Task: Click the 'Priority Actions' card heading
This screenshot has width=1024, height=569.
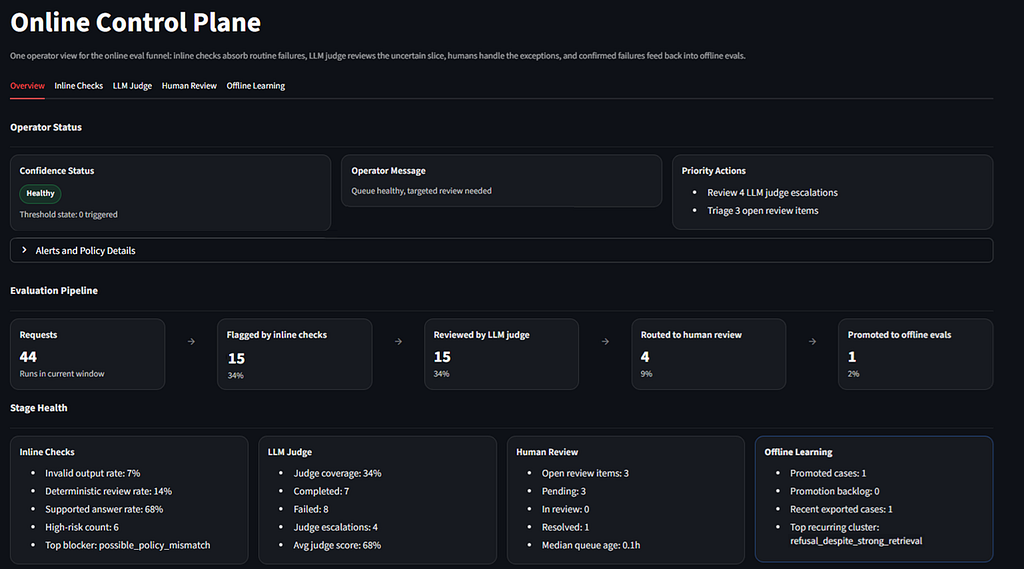Action: click(x=713, y=171)
